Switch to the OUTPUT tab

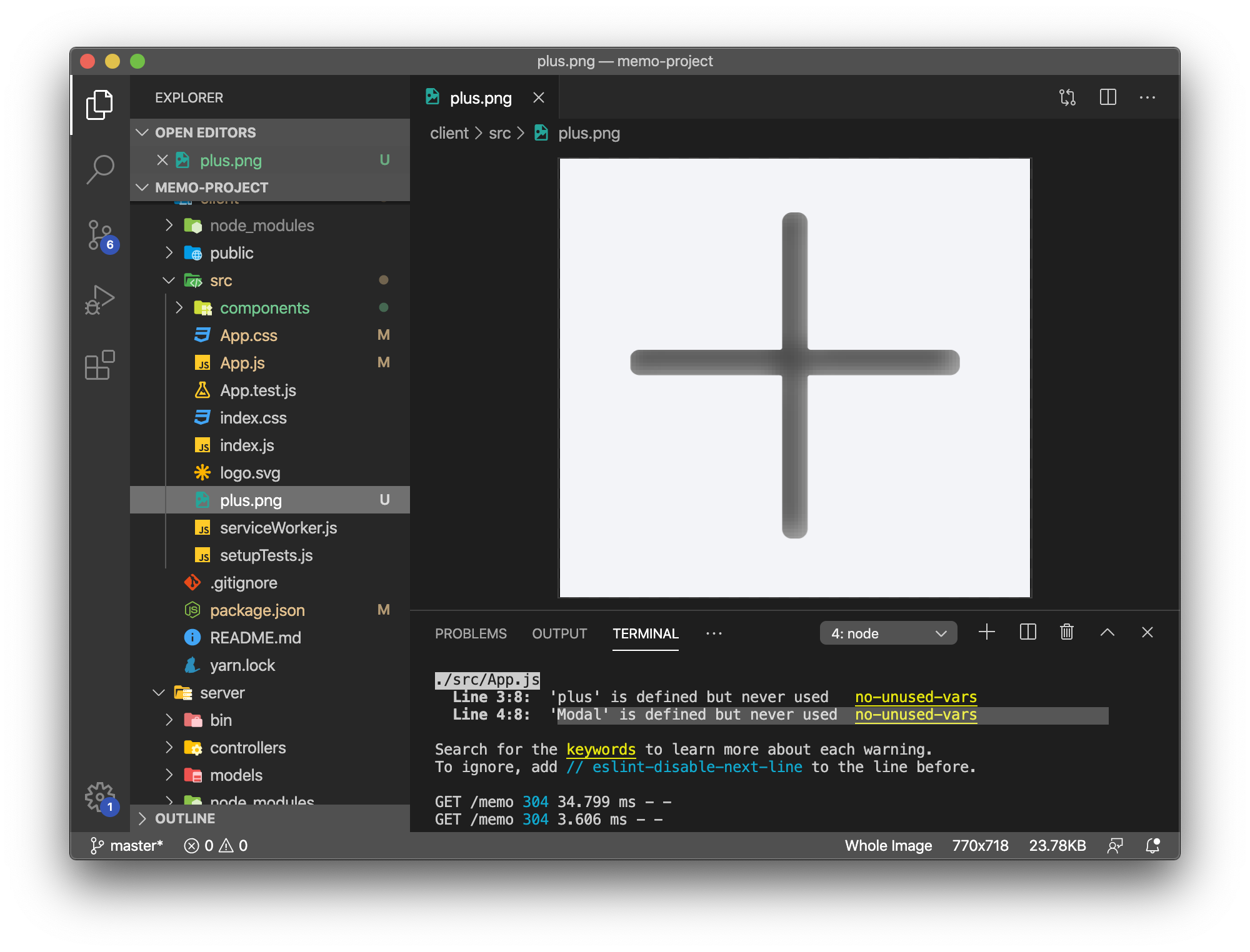(x=559, y=633)
